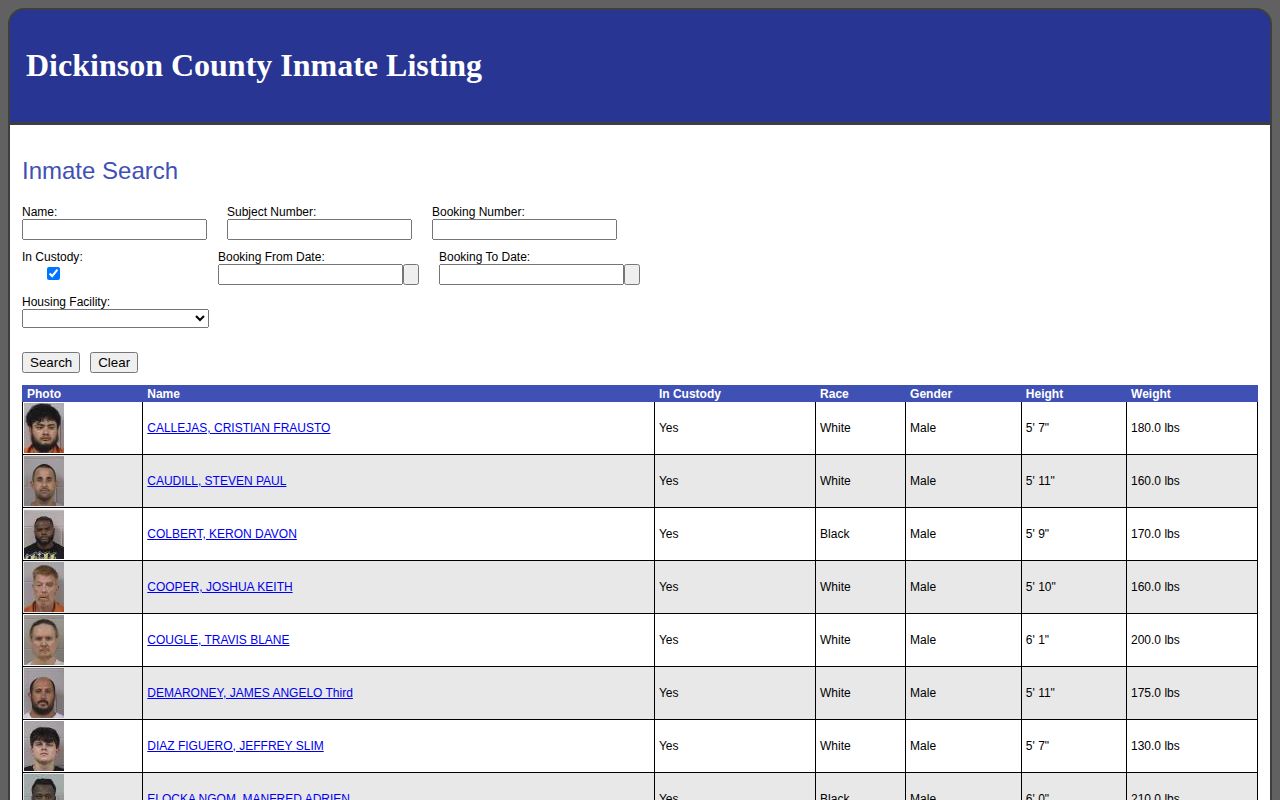Viewport: 1280px width, 800px height.
Task: Focus the Booking Number field
Action: (524, 229)
